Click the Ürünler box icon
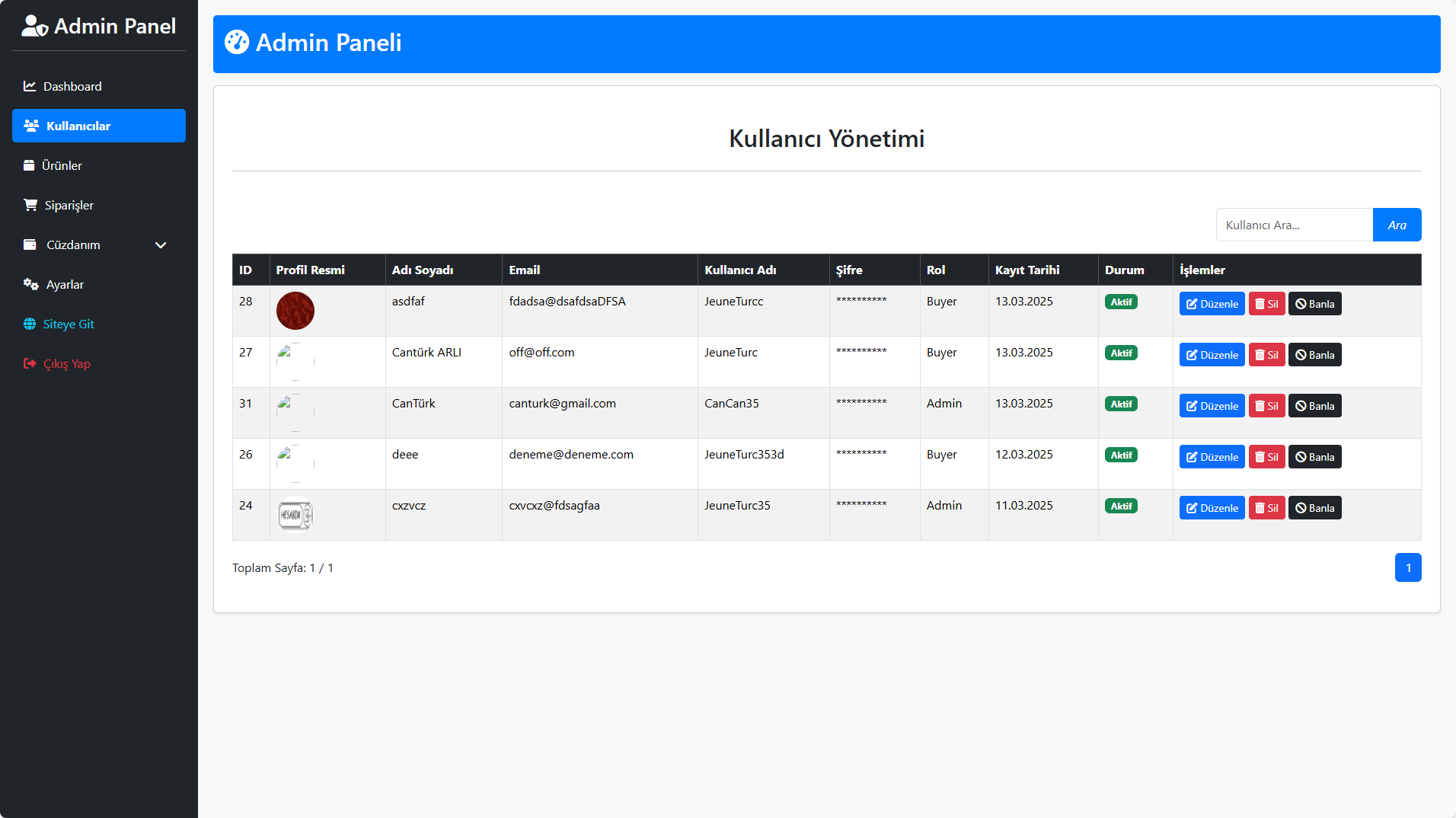The width and height of the screenshot is (1456, 818). point(29,165)
